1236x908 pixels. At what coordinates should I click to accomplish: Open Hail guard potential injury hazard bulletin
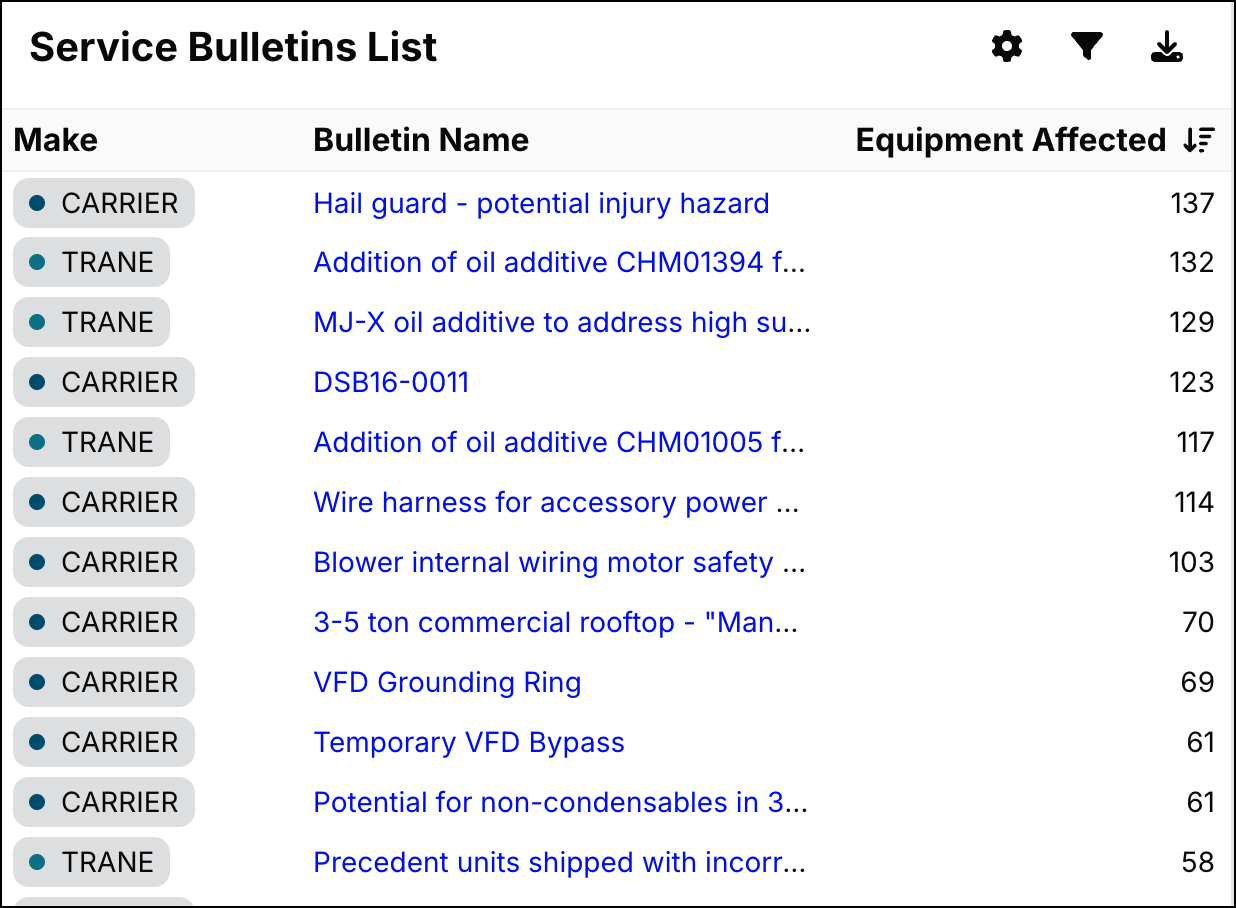tap(541, 203)
